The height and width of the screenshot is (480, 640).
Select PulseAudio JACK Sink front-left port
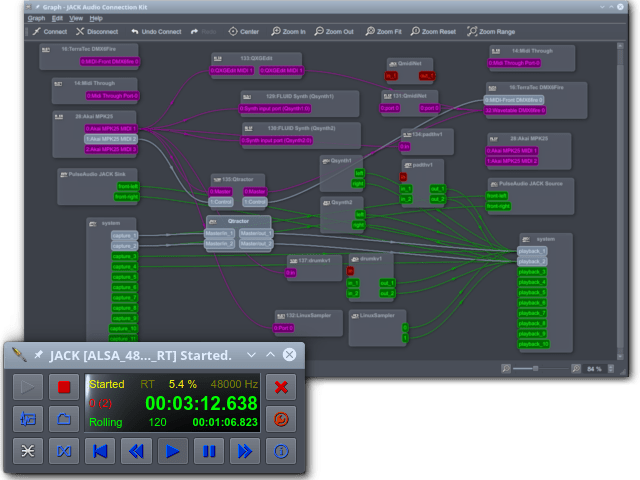128,187
